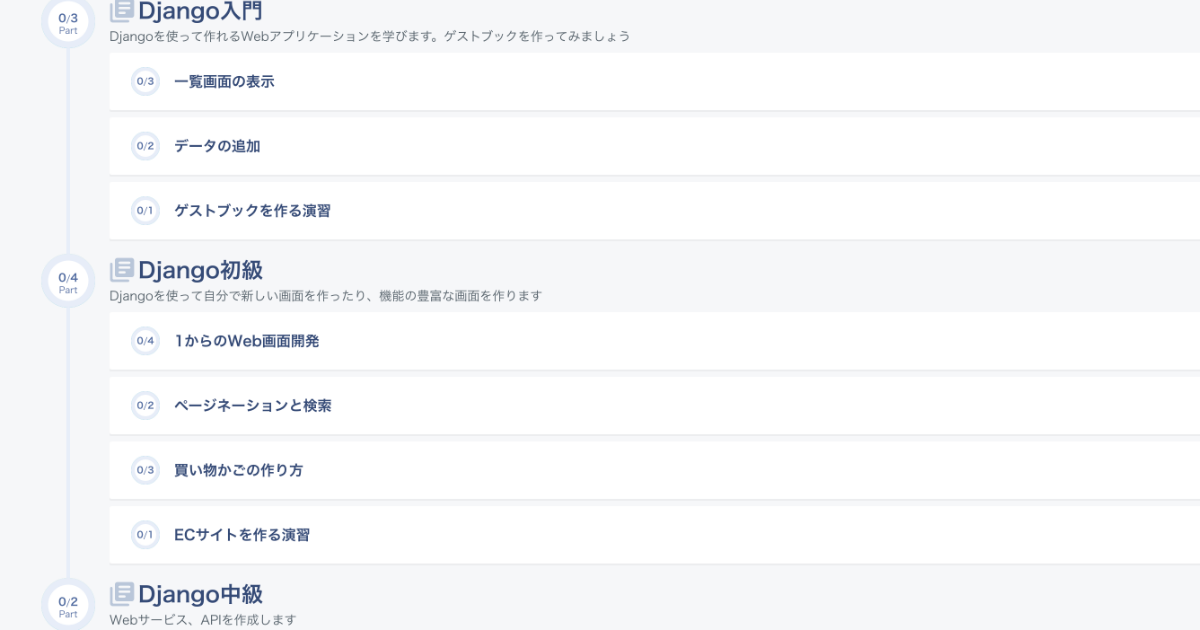The height and width of the screenshot is (630, 1200).
Task: Expand the 1からのWeb画面開発 row
Action: pos(247,341)
